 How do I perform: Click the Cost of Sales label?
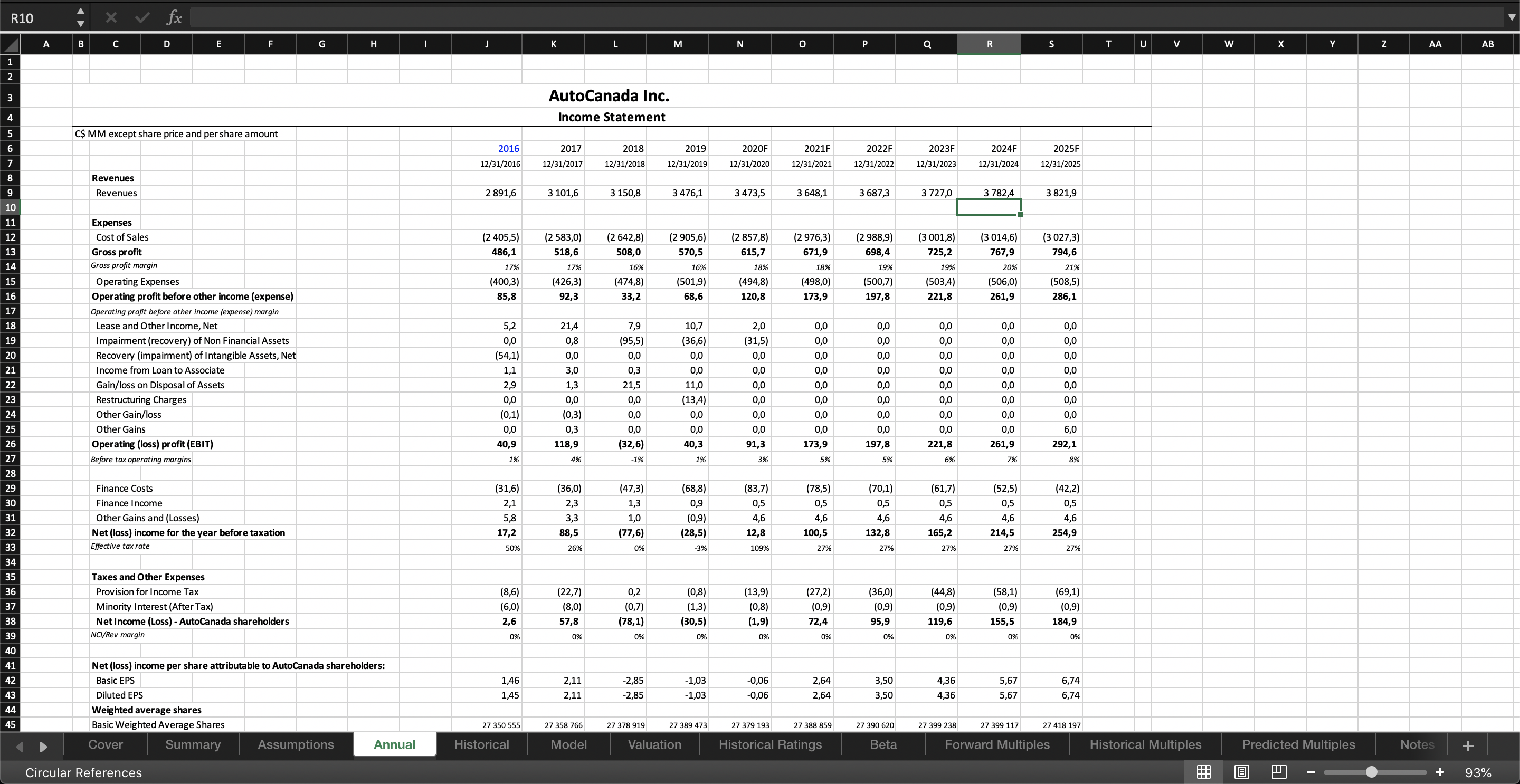(122, 237)
